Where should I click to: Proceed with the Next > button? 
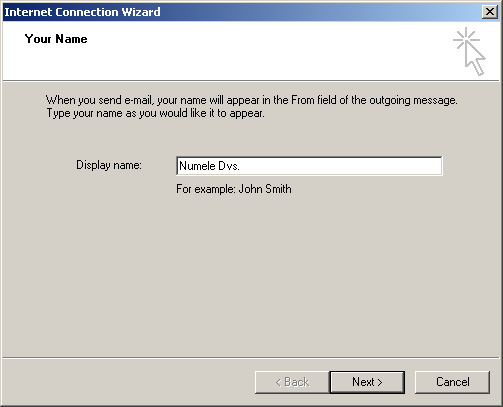[367, 382]
